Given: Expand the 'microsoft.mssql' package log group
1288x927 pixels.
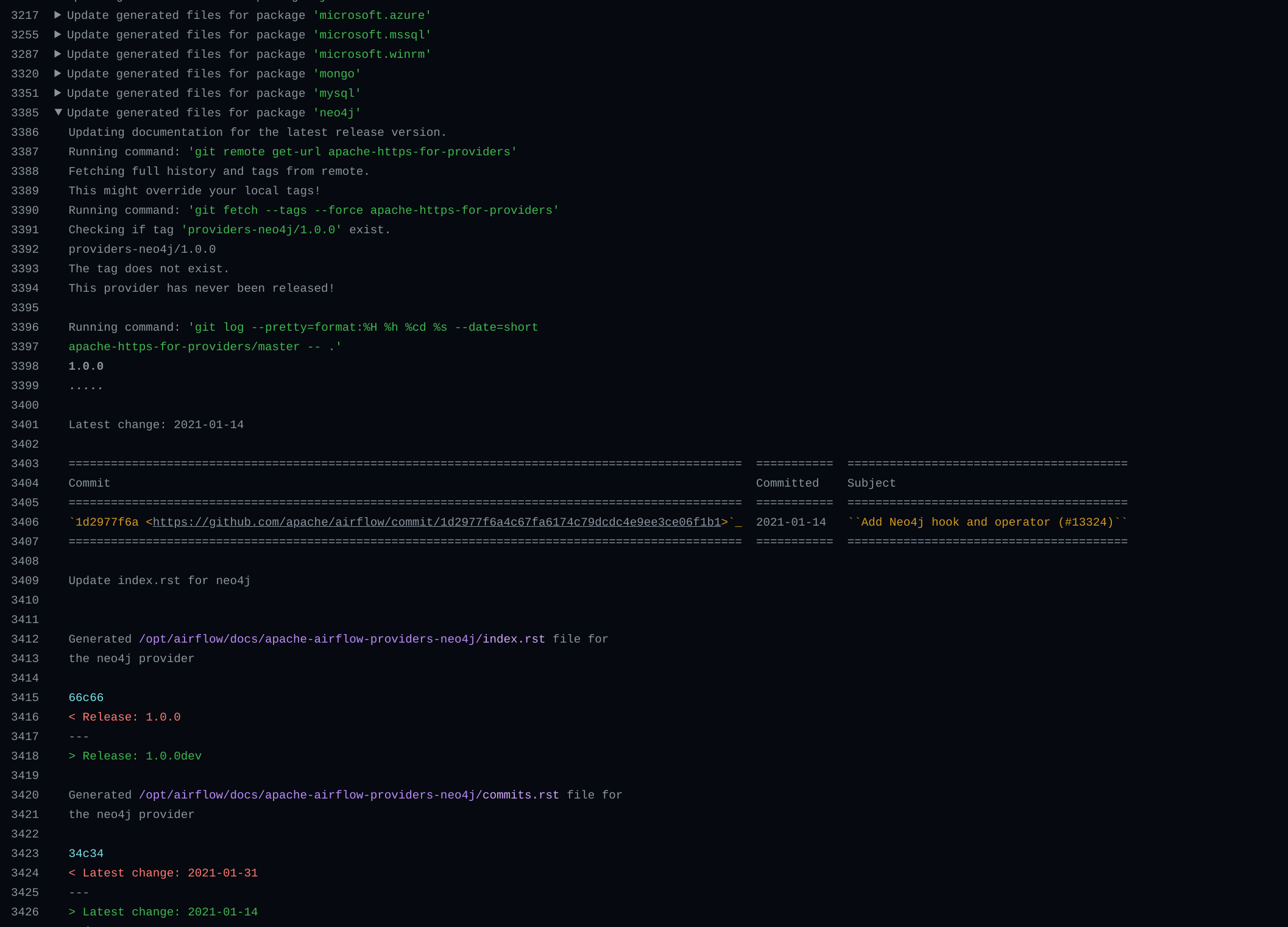Looking at the screenshot, I should (x=58, y=35).
